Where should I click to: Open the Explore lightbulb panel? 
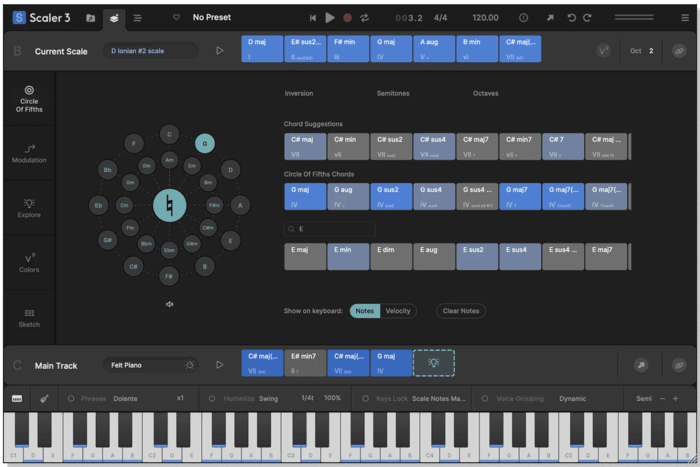[29, 207]
